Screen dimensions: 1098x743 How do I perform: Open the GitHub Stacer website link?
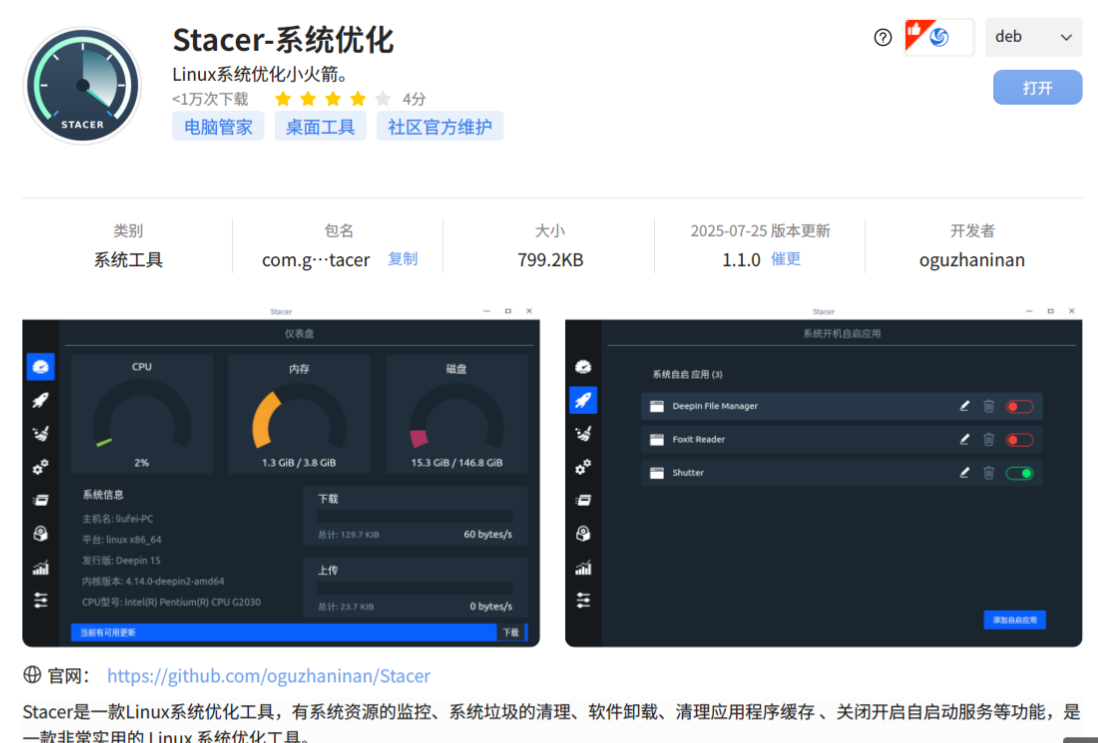pyautogui.click(x=269, y=676)
